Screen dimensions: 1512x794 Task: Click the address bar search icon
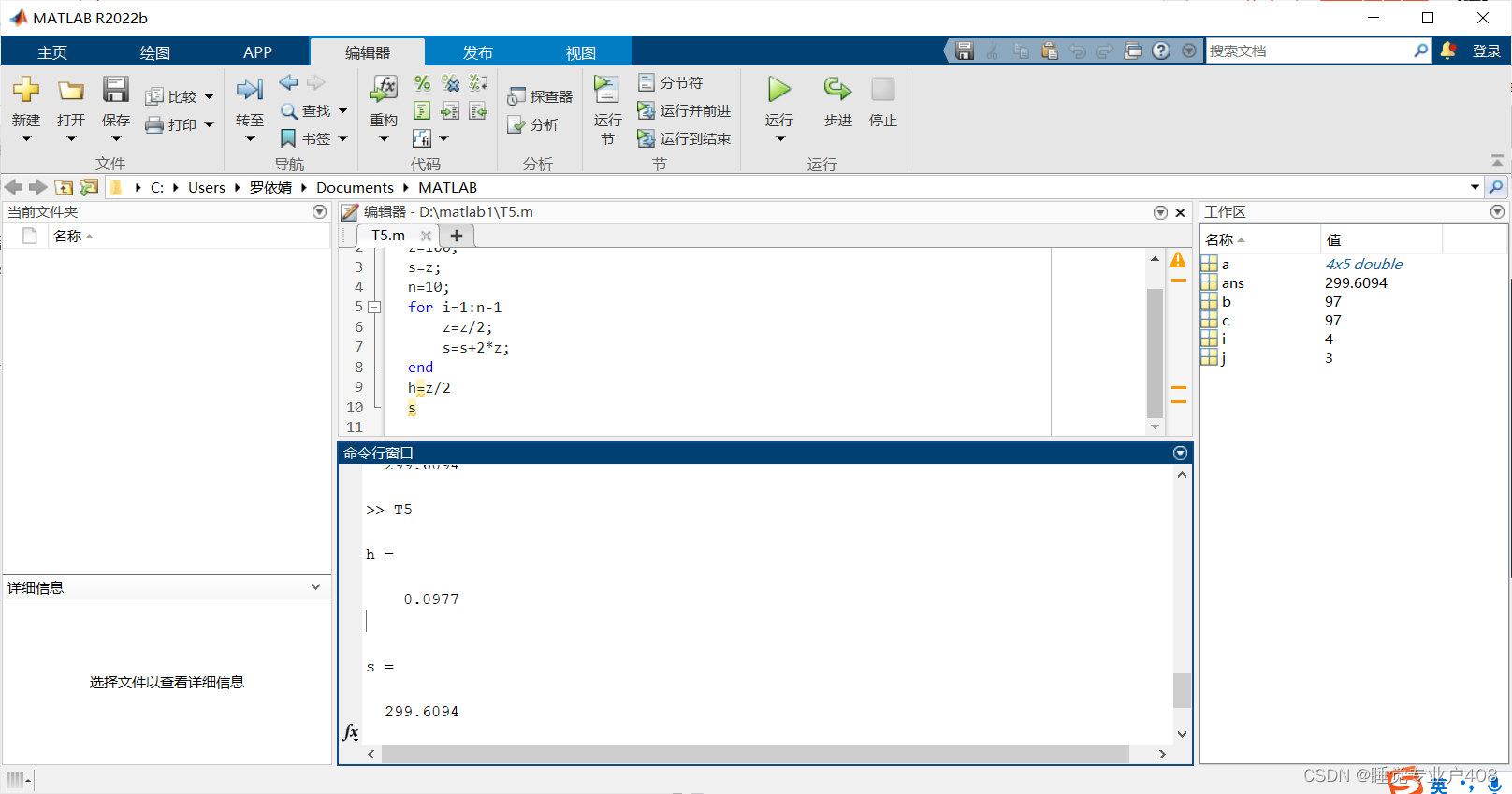tap(1496, 187)
